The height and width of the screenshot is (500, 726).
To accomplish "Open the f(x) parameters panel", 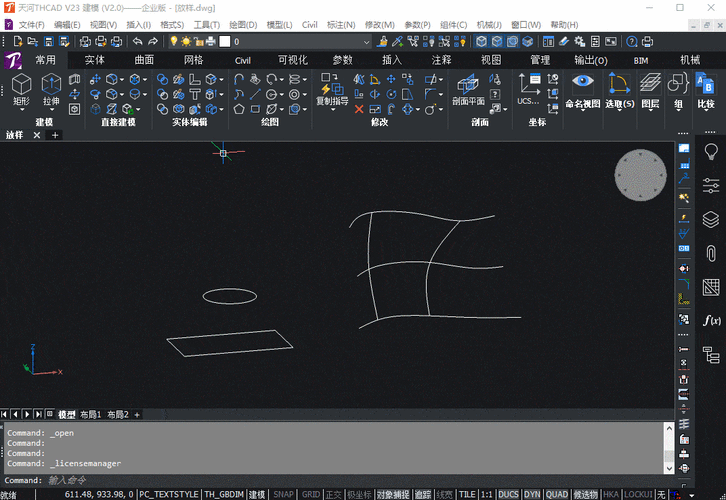I will click(711, 320).
